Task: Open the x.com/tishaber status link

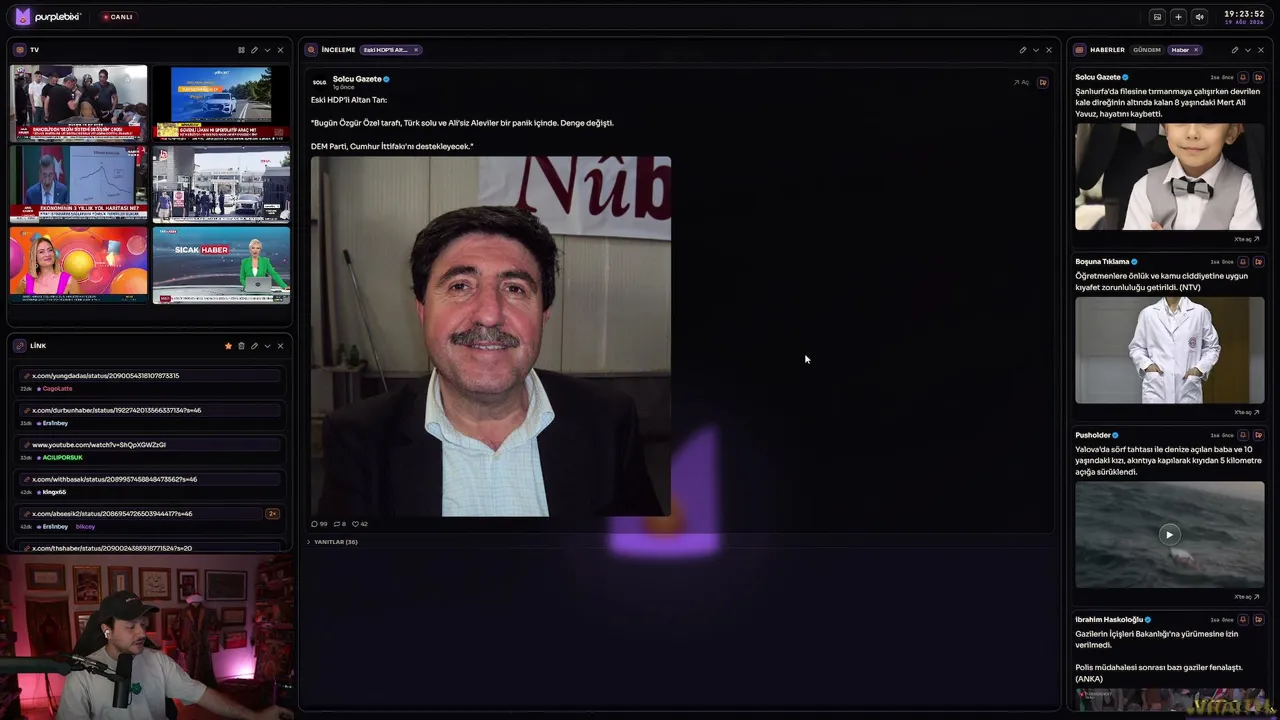Action: point(150,548)
